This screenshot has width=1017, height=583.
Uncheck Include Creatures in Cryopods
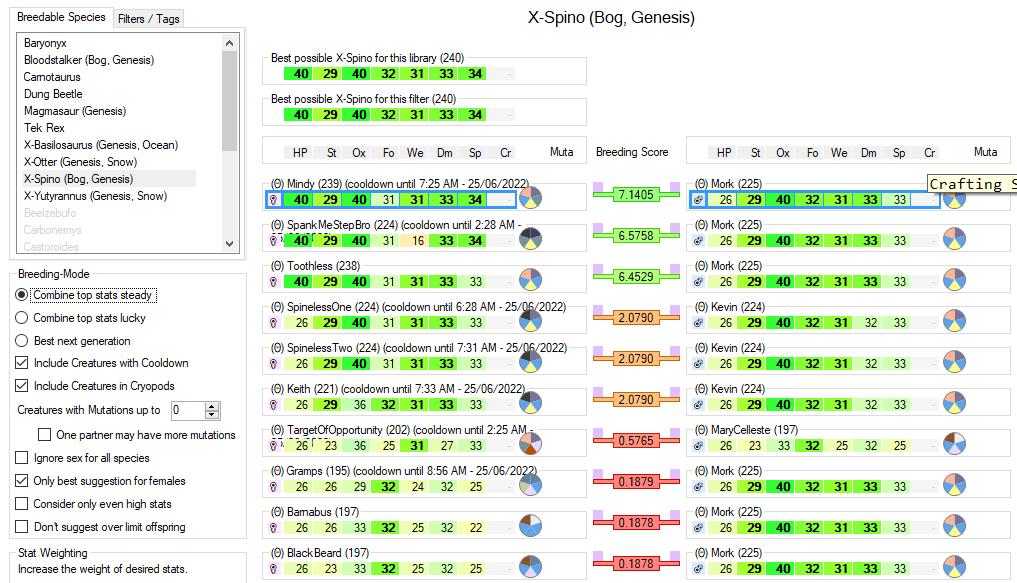point(21,386)
